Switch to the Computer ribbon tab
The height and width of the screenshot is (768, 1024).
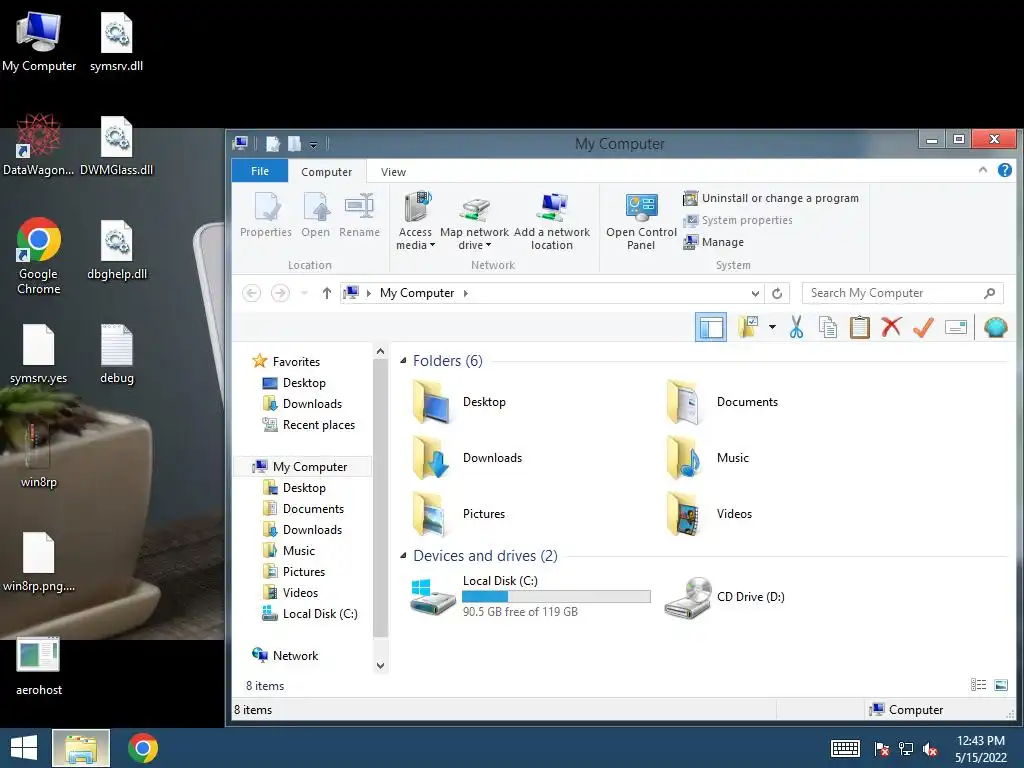coord(327,172)
